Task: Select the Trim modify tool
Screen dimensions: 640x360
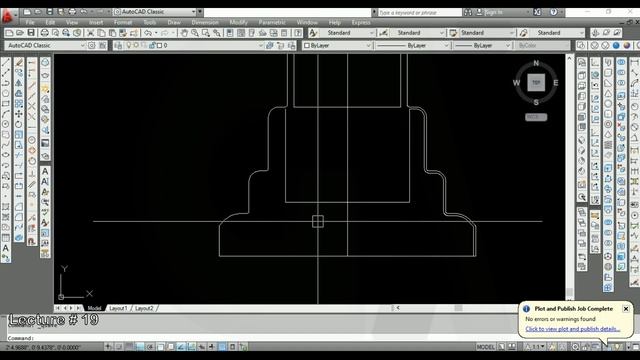Action: click(x=19, y=155)
